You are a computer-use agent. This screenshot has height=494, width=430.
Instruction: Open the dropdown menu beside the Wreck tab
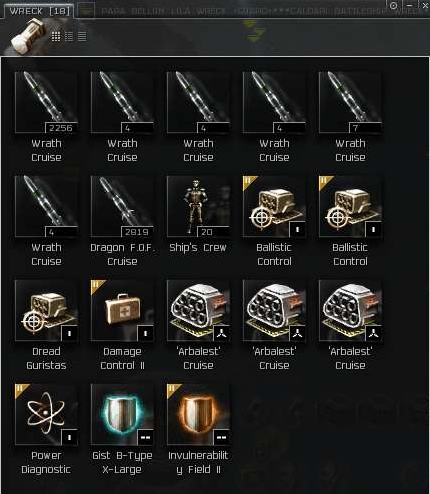coord(86,10)
